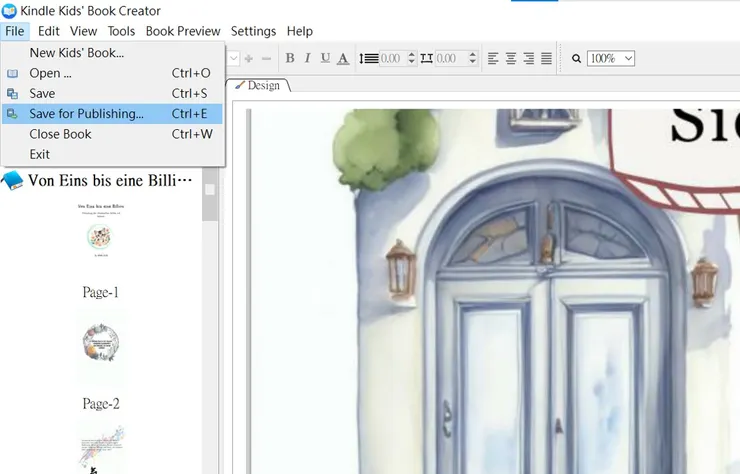
Task: Increase character spacing with up arrow
Action: 473,54
